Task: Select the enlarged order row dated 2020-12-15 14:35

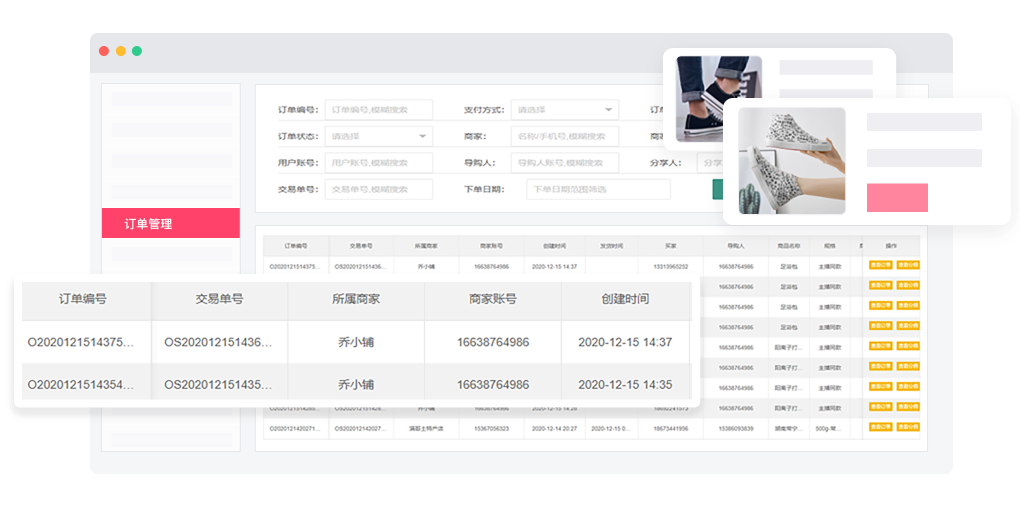Action: 355,384
